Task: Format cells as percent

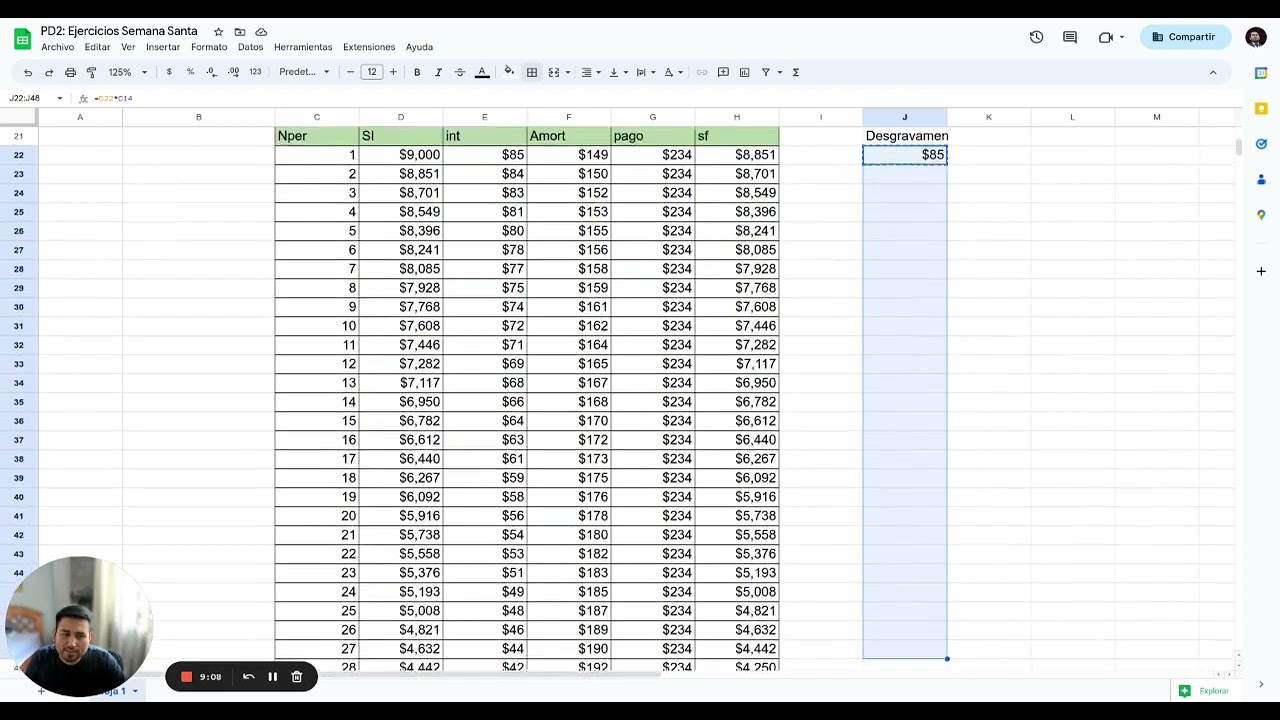Action: tap(190, 72)
